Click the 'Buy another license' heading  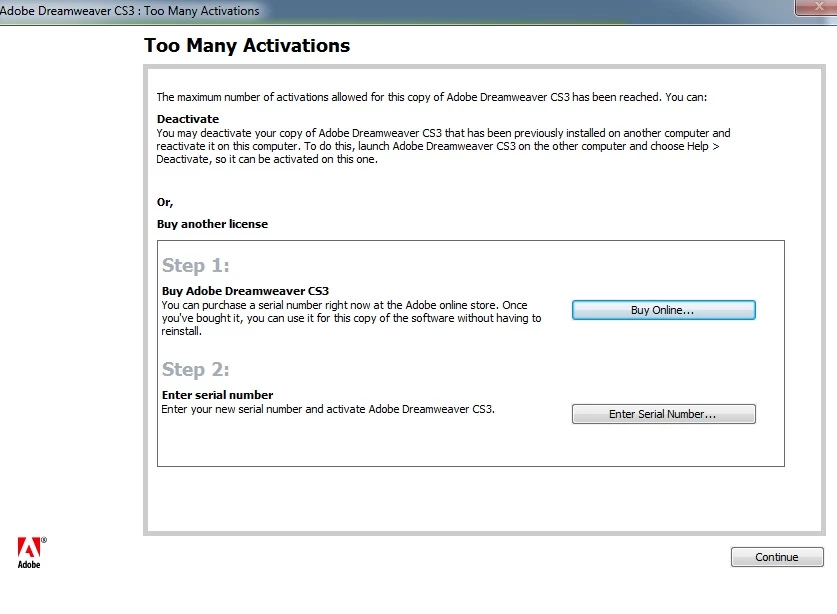coord(212,224)
